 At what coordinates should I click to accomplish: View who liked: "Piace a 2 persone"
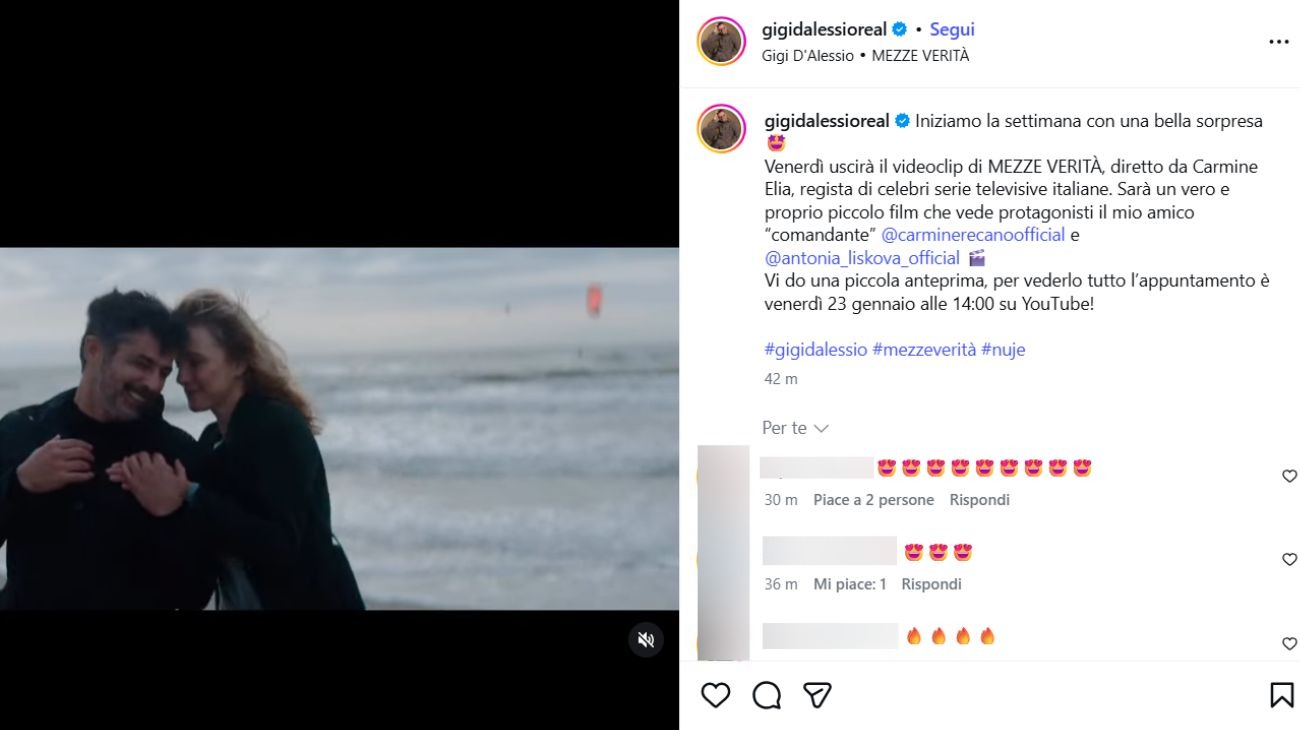point(873,500)
